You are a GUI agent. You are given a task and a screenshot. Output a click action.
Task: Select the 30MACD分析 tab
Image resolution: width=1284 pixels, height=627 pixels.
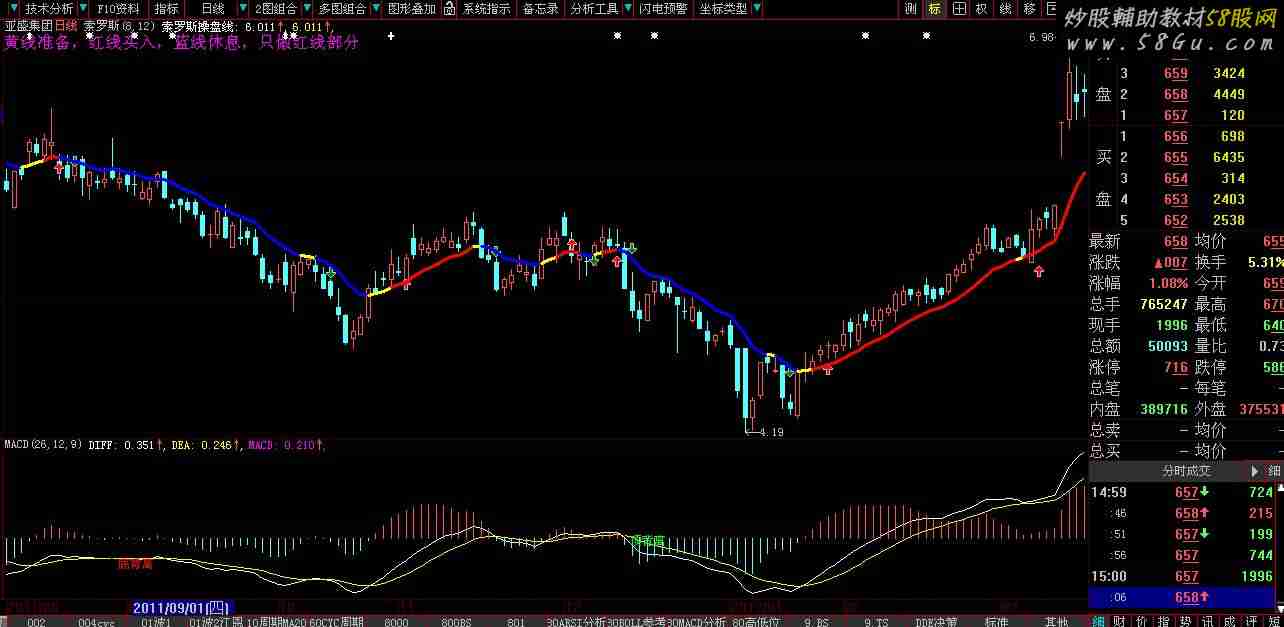696,621
